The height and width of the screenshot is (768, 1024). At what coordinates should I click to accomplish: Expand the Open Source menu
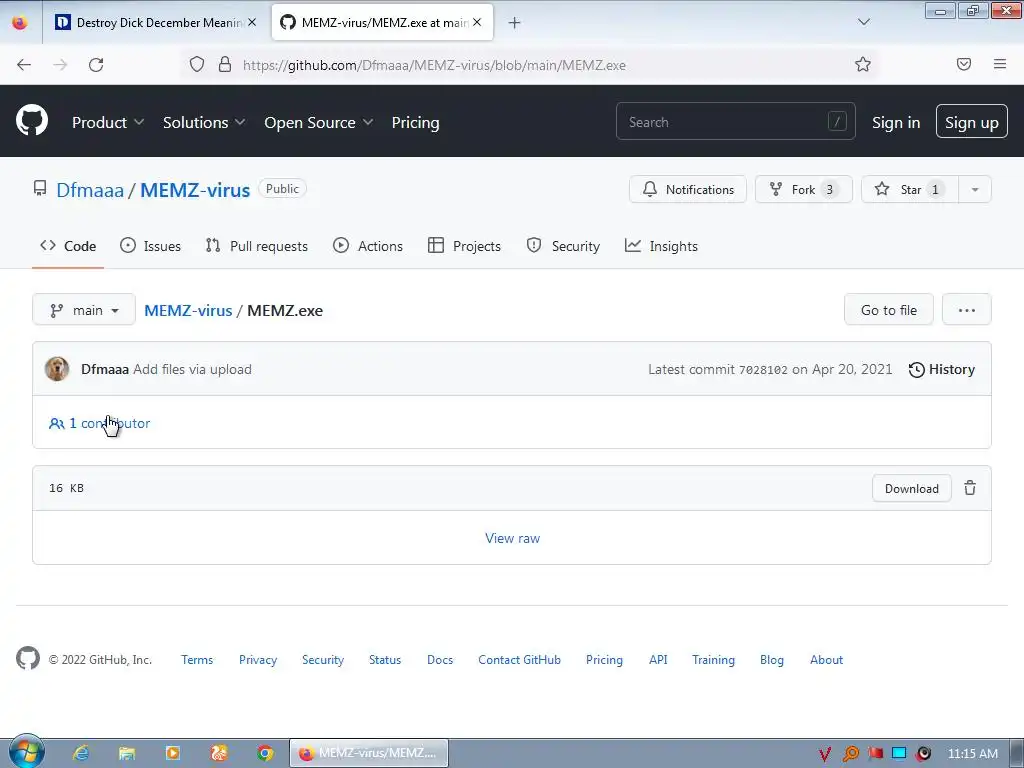coord(319,123)
